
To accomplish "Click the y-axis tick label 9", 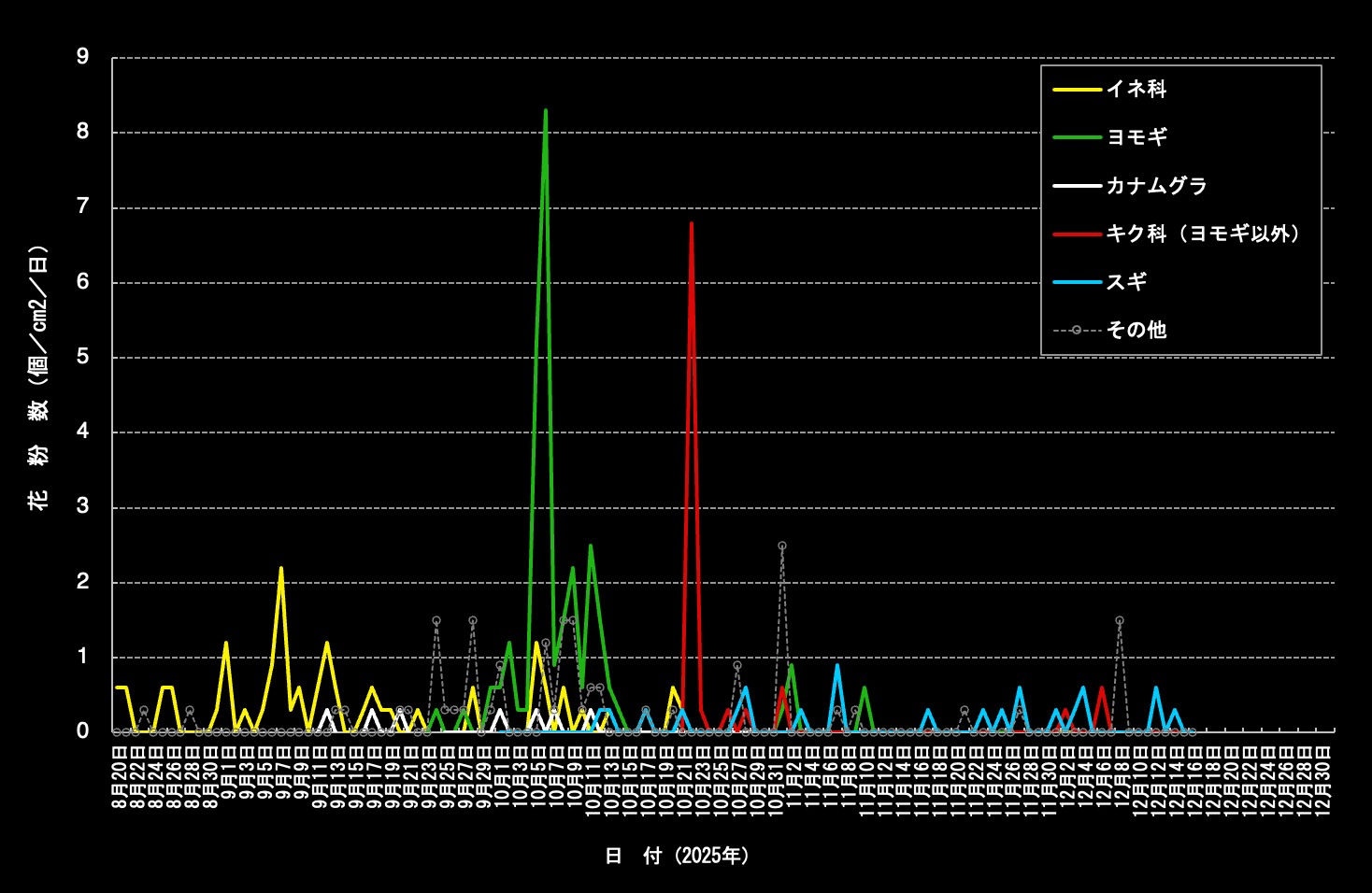I will click(x=83, y=57).
